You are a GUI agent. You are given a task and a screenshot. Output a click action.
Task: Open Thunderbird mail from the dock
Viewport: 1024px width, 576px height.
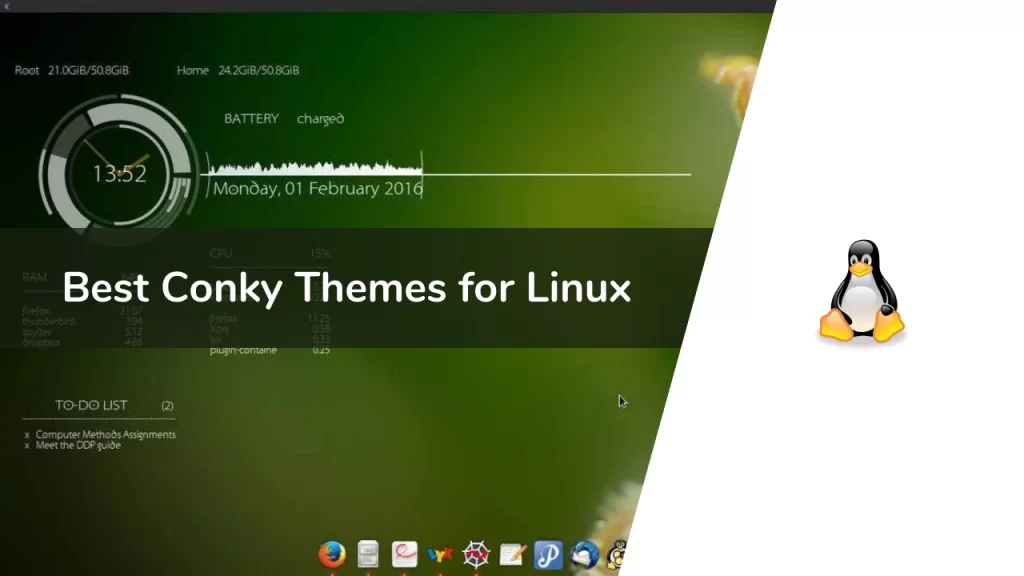[584, 554]
